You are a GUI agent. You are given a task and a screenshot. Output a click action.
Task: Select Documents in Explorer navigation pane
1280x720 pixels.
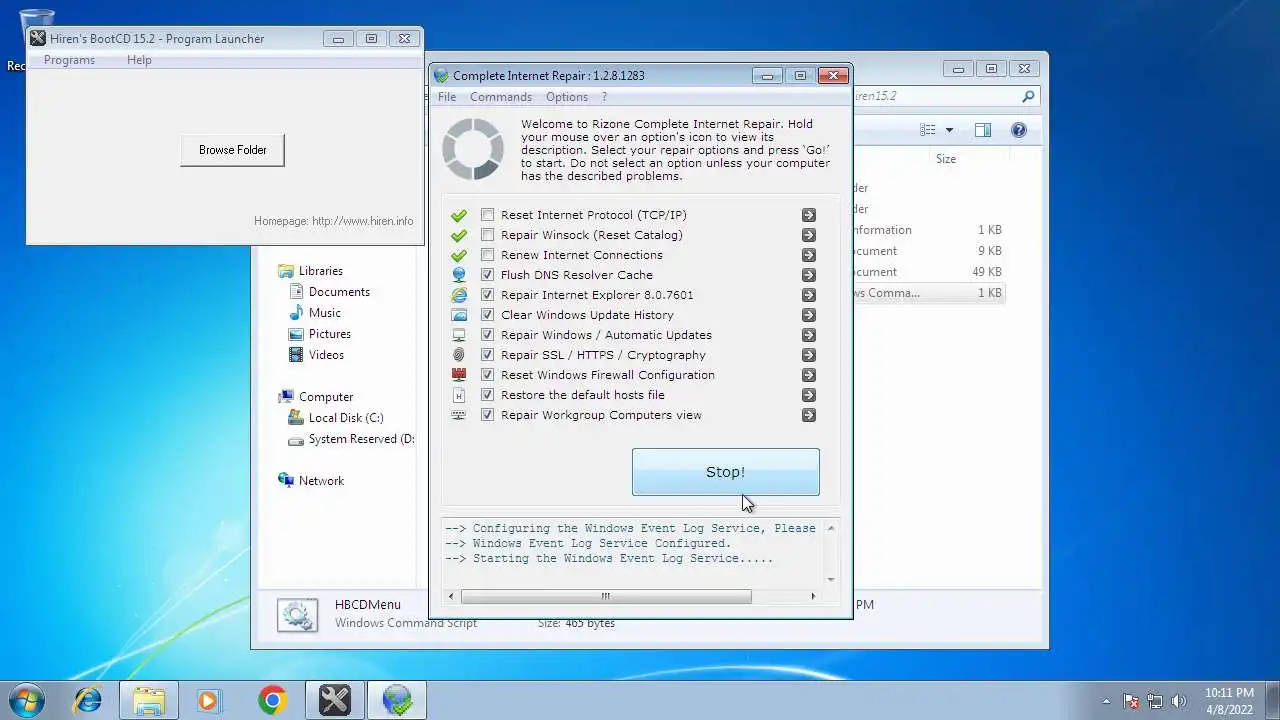point(339,292)
